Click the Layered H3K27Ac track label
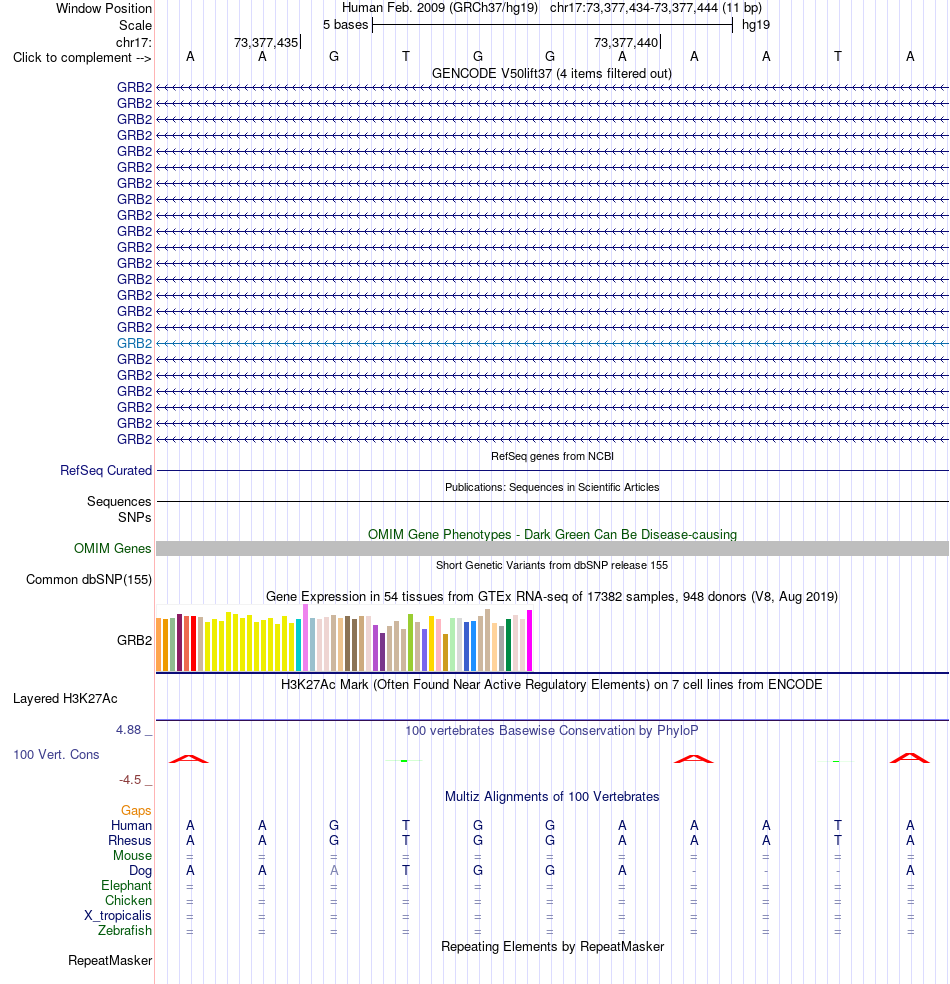Viewport: 950px width, 984px height. click(x=65, y=698)
